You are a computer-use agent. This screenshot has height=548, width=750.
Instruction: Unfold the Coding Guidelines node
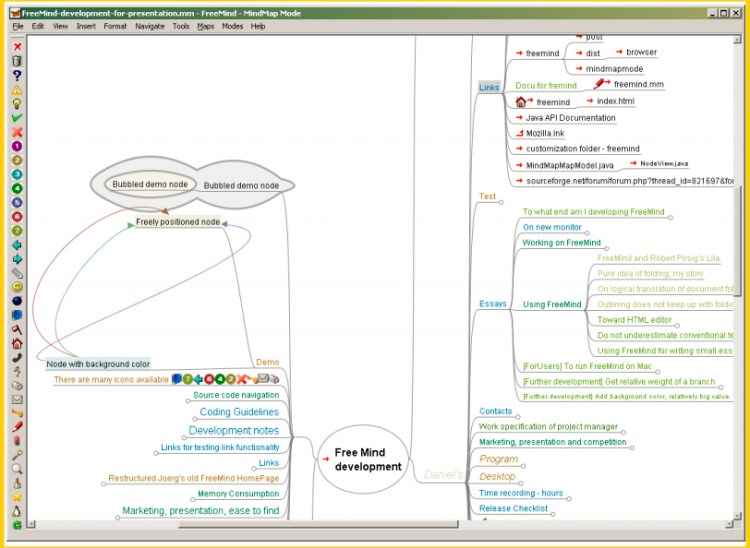239,412
